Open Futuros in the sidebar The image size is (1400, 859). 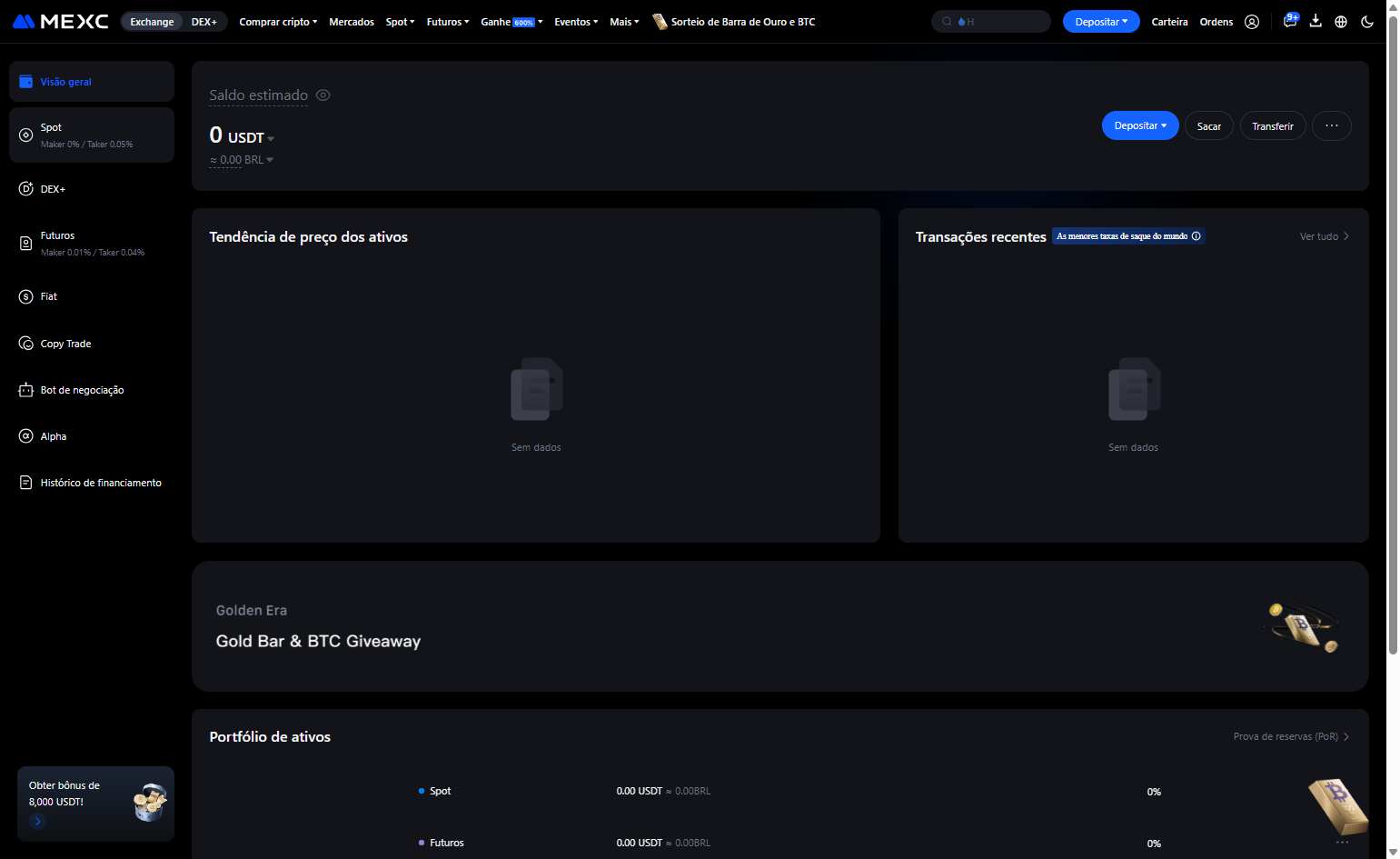pyautogui.click(x=92, y=244)
